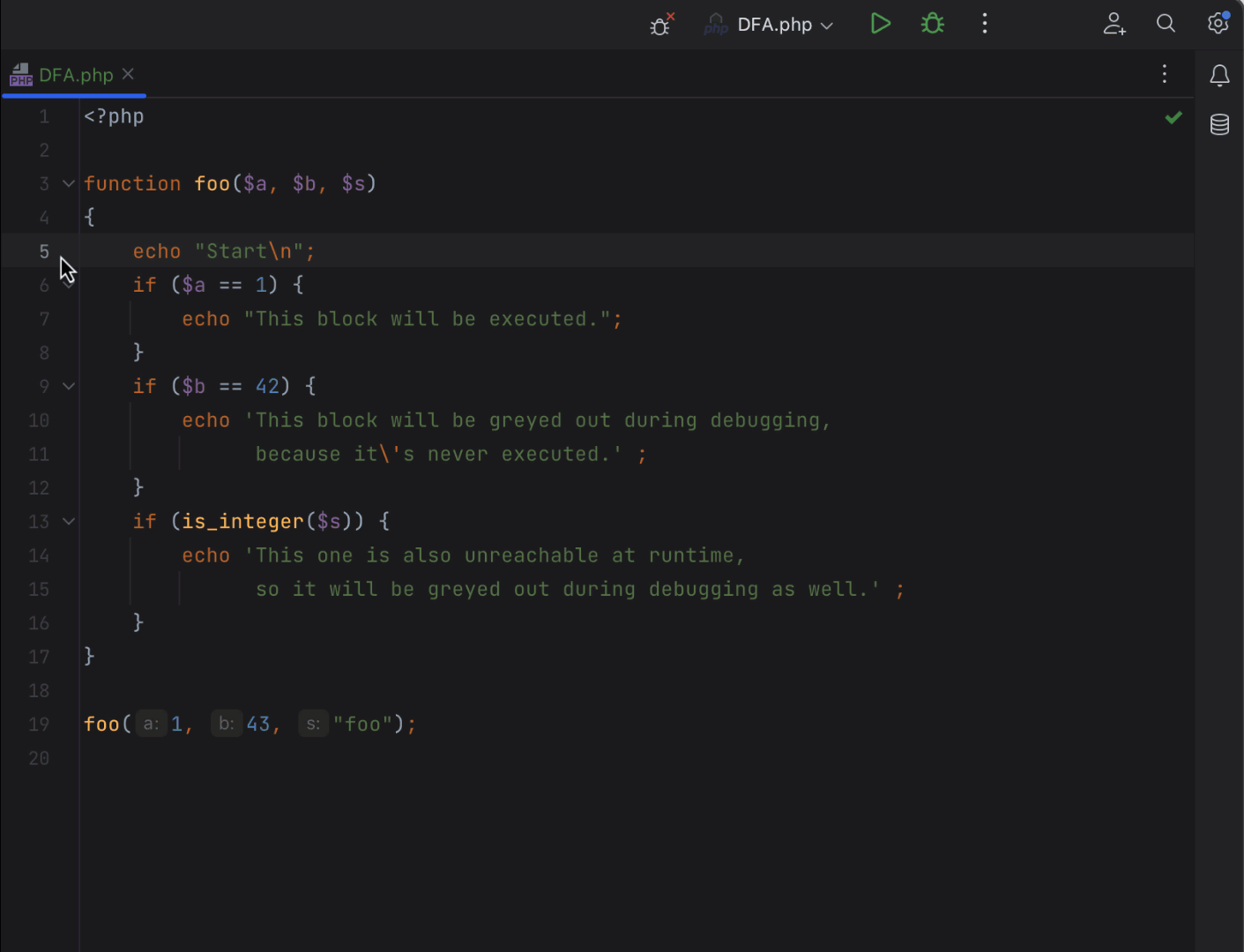Open Code With Me user icon

(x=1114, y=24)
